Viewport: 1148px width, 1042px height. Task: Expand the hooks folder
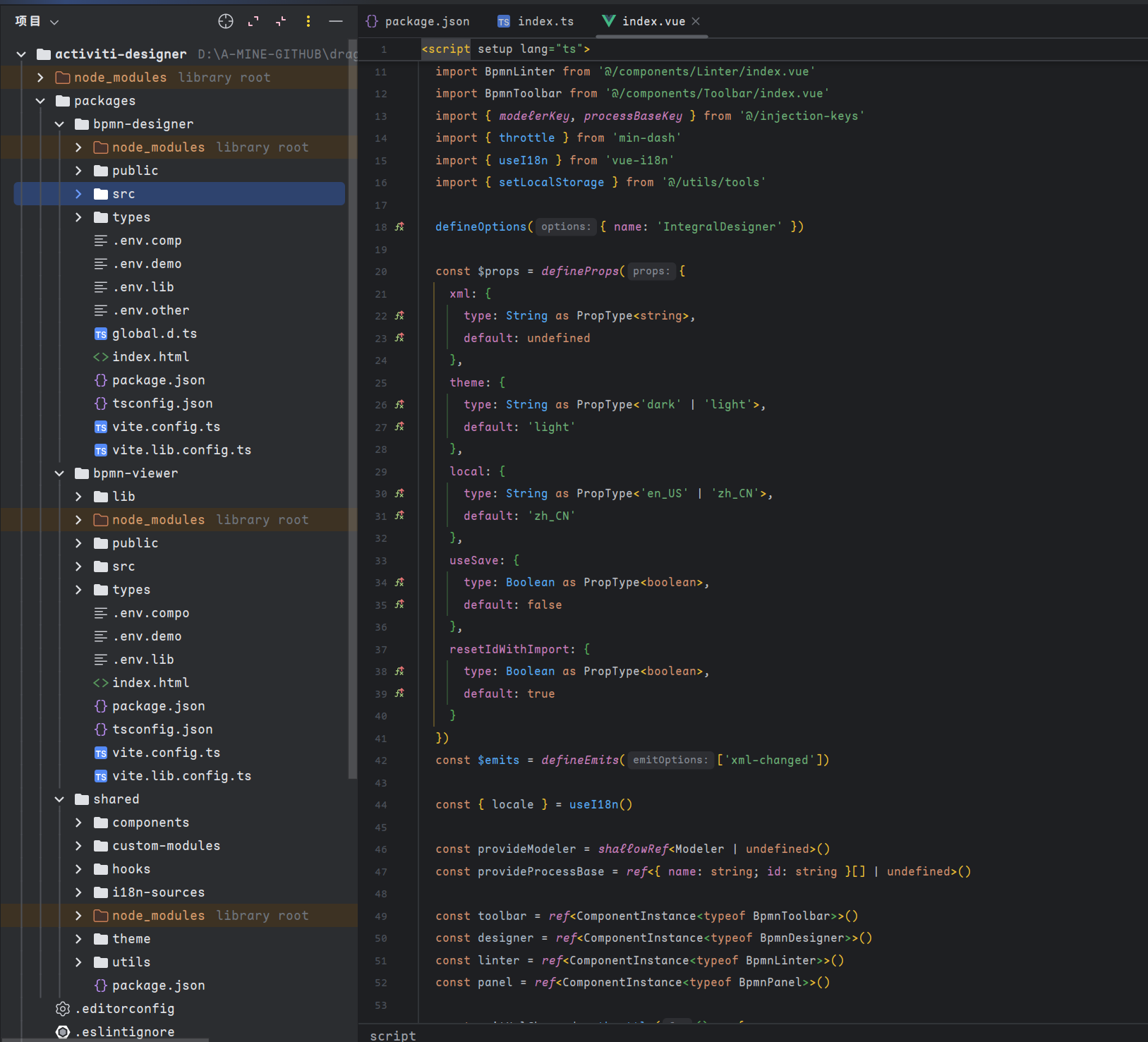pos(78,868)
